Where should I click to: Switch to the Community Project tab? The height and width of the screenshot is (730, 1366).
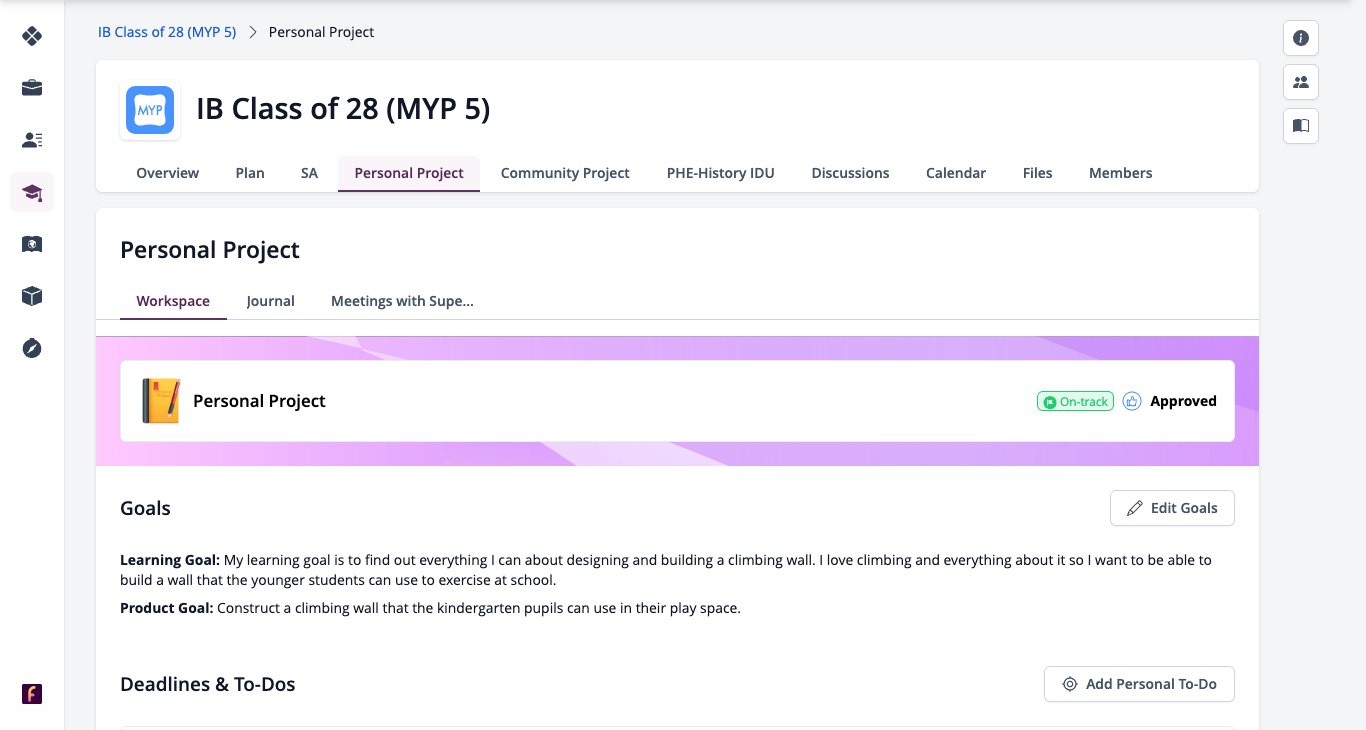click(565, 173)
